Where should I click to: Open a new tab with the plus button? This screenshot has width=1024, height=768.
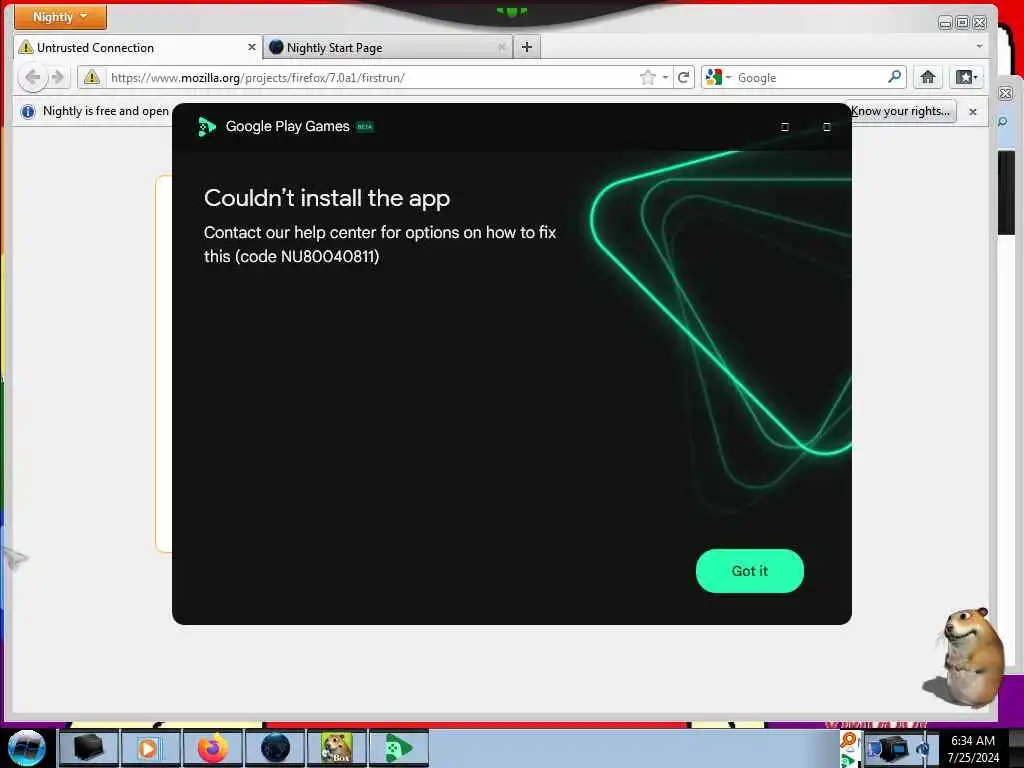tap(527, 47)
